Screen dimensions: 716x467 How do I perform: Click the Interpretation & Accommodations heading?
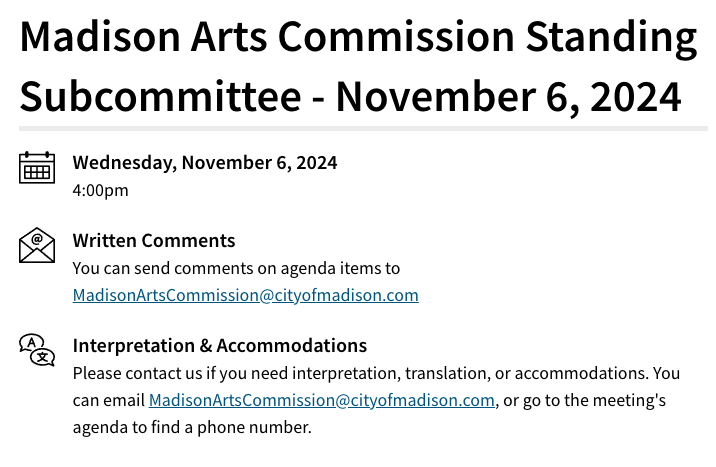pos(220,346)
